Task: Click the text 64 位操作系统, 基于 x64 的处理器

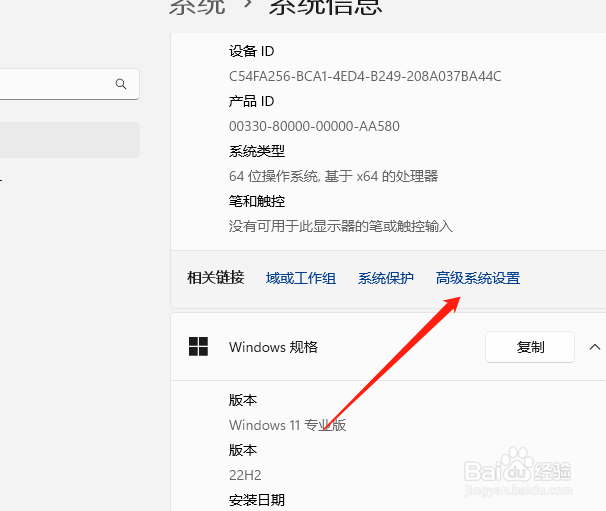Action: [333, 176]
